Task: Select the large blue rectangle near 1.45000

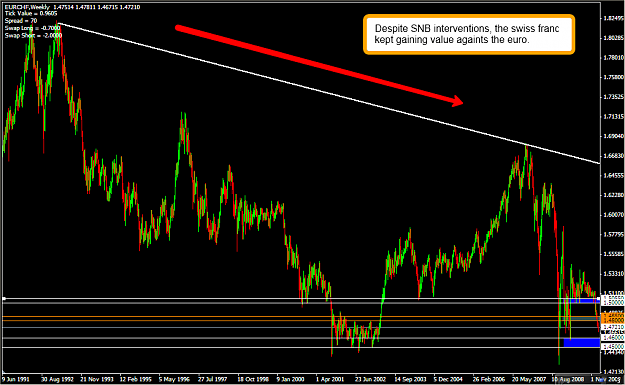Action: click(x=582, y=343)
